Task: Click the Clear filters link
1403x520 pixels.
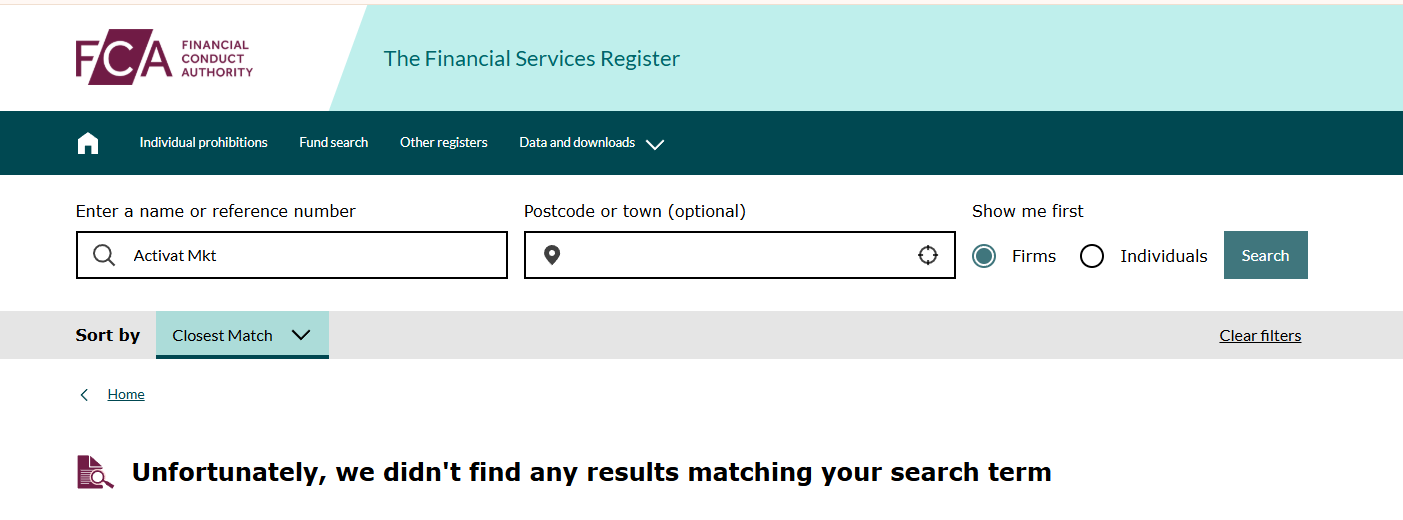Action: tap(1260, 336)
